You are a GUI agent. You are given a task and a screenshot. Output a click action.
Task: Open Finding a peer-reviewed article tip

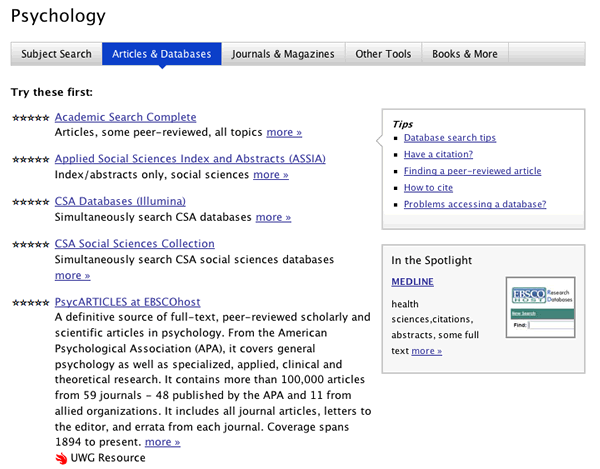tap(473, 171)
